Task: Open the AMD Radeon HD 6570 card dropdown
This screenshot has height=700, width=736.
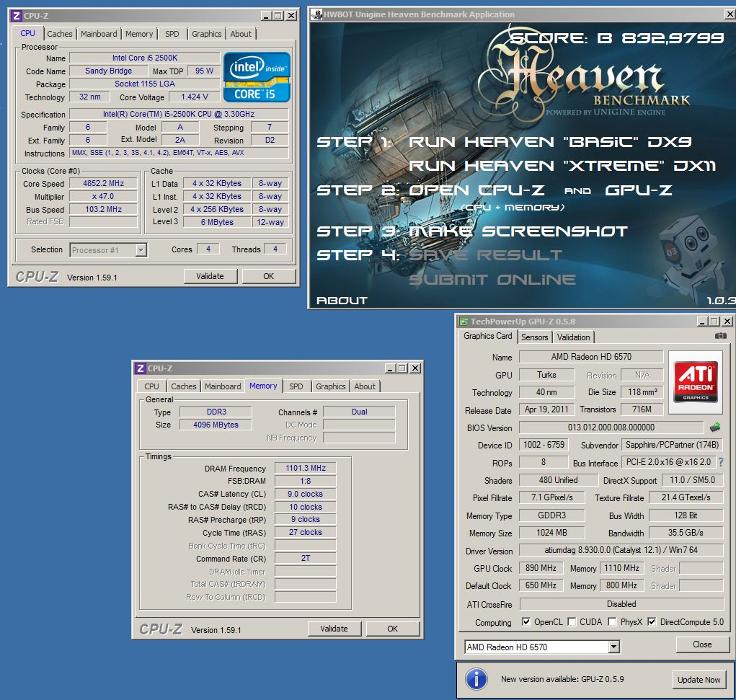Action: tap(613, 647)
